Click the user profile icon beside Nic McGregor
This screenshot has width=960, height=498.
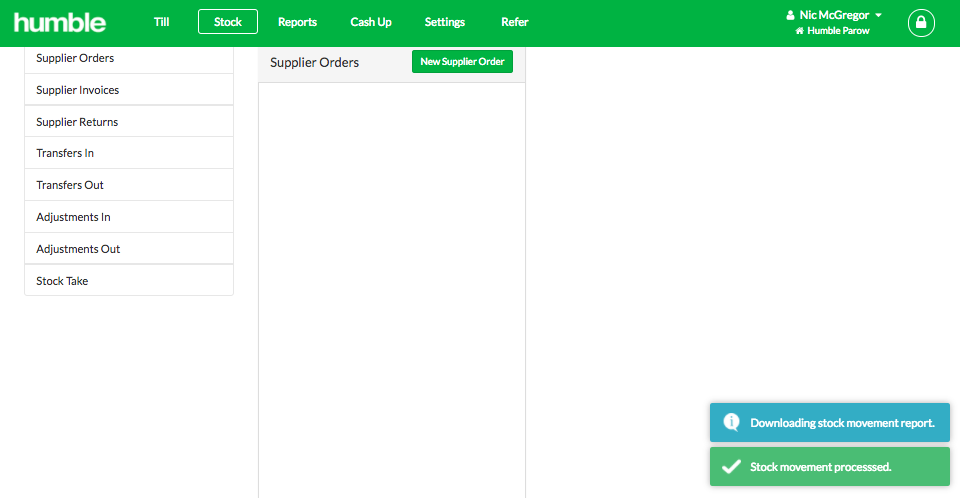[x=790, y=15]
